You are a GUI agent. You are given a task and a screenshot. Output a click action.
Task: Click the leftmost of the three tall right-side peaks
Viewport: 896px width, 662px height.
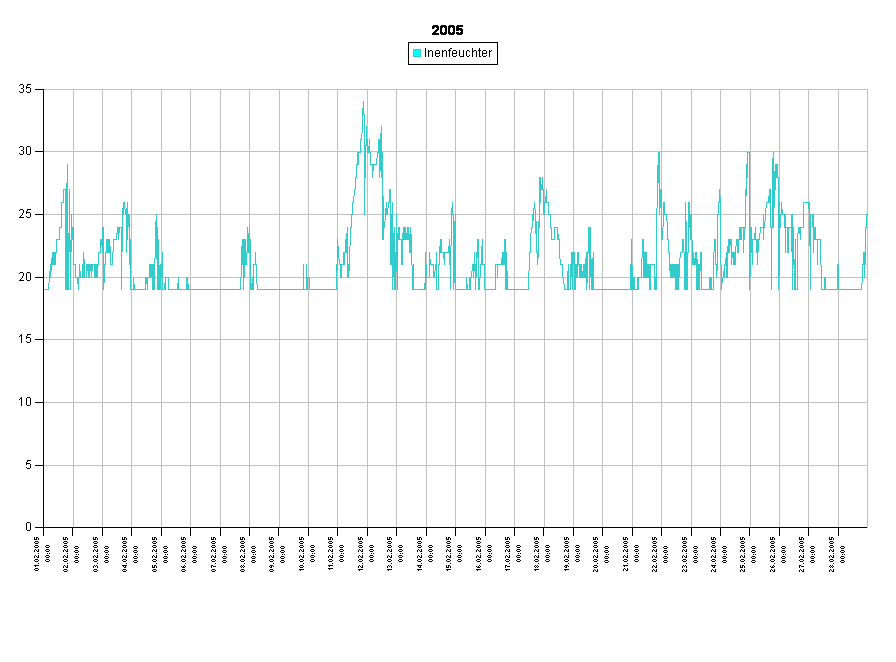pyautogui.click(x=658, y=153)
